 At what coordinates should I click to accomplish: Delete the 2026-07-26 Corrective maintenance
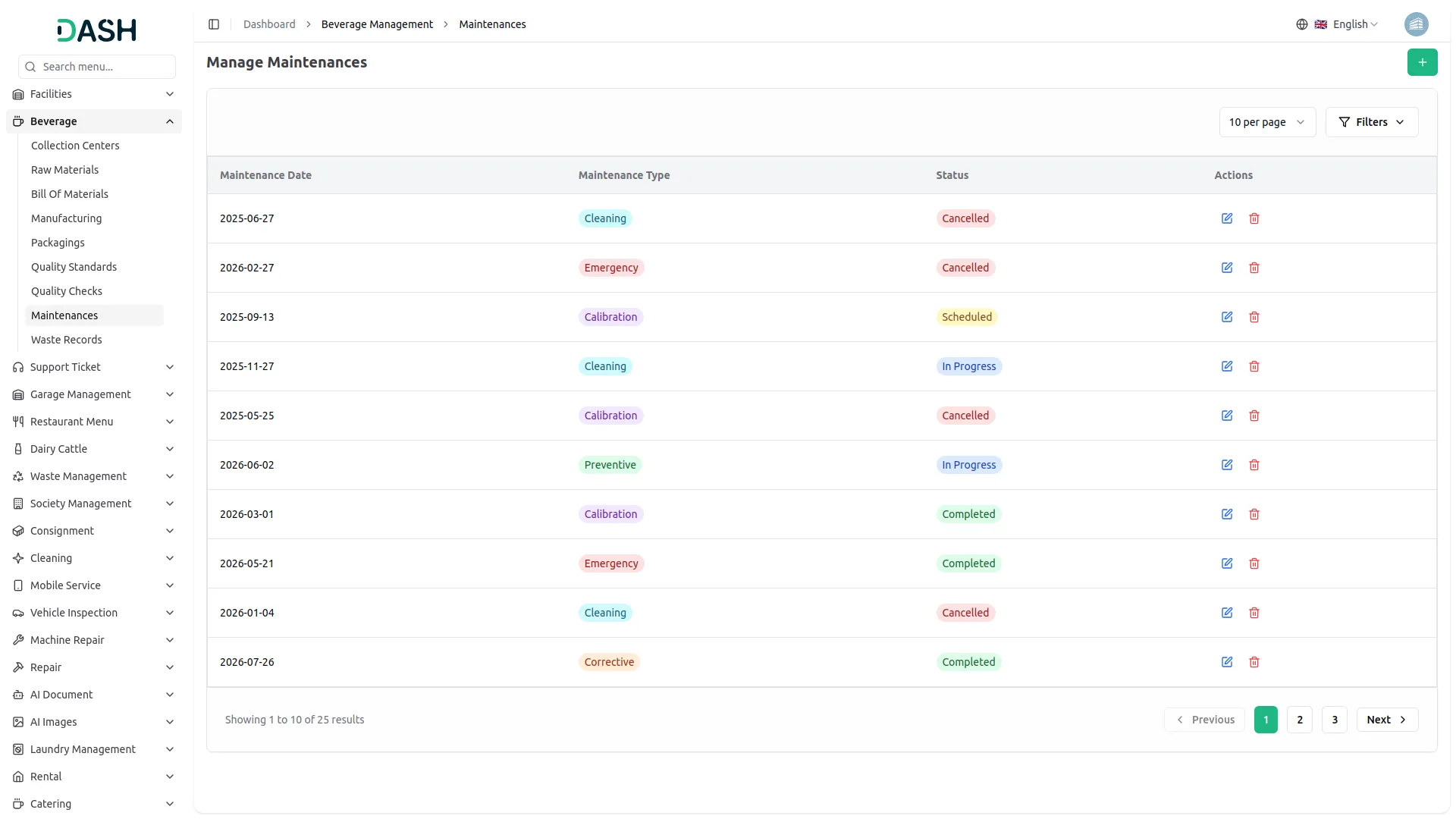click(1254, 662)
